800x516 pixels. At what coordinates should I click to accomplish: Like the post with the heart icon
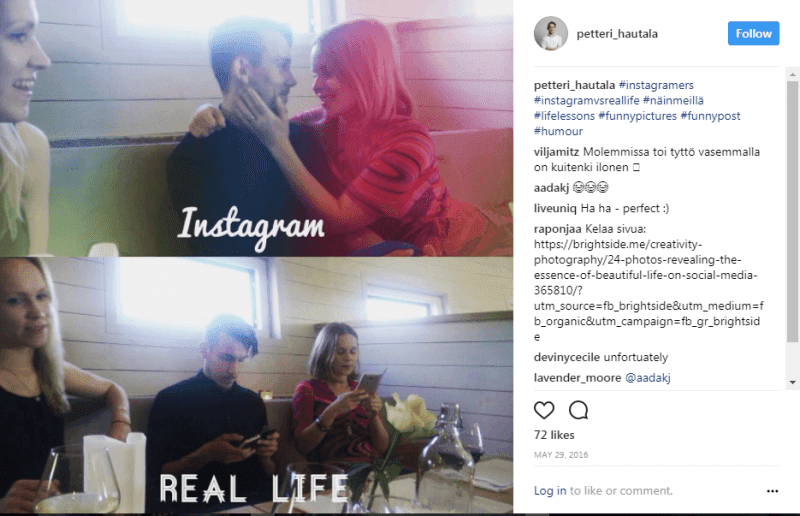pos(544,410)
